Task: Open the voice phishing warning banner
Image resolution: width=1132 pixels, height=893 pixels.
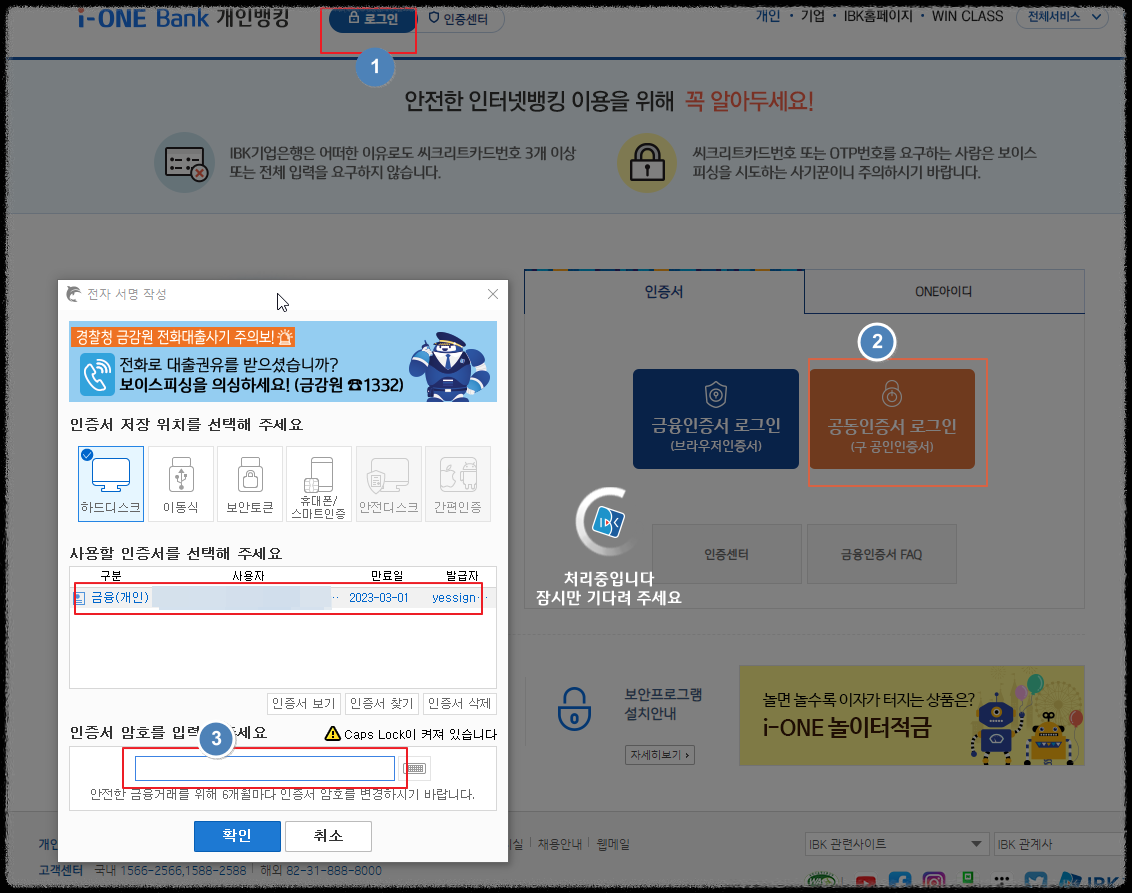Action: coord(283,362)
